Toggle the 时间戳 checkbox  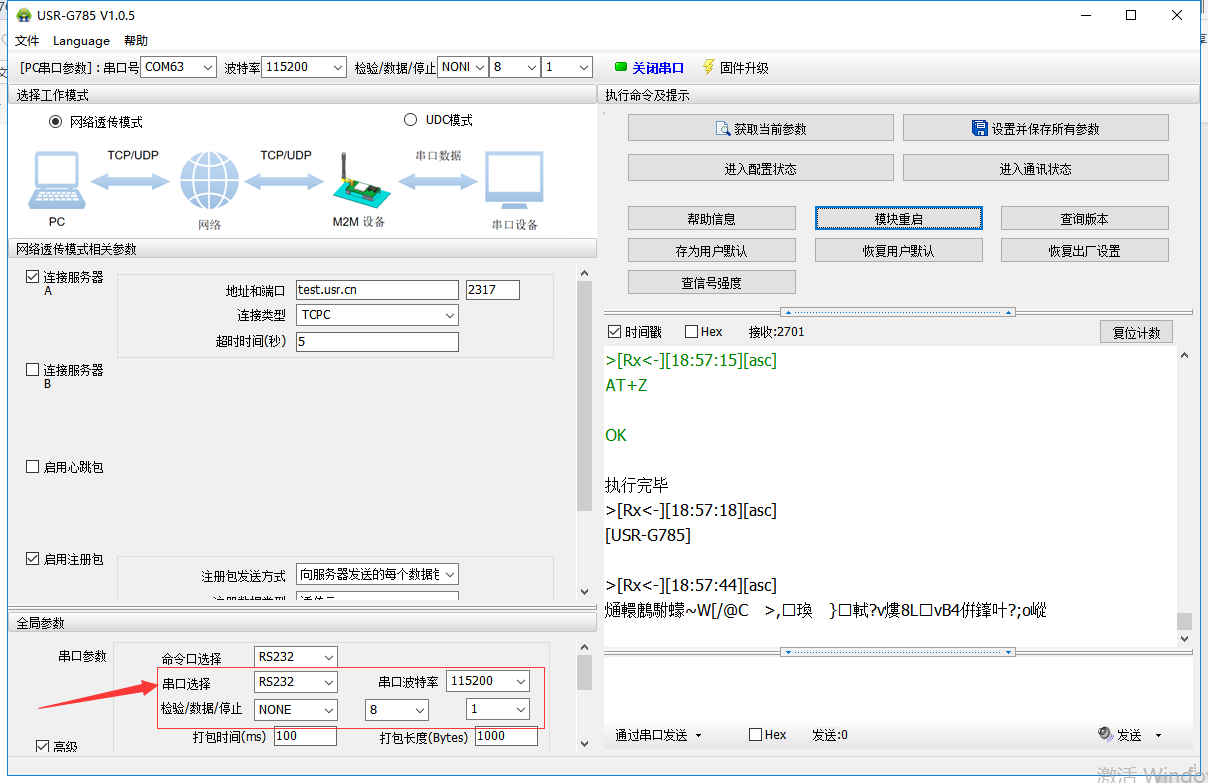(614, 332)
